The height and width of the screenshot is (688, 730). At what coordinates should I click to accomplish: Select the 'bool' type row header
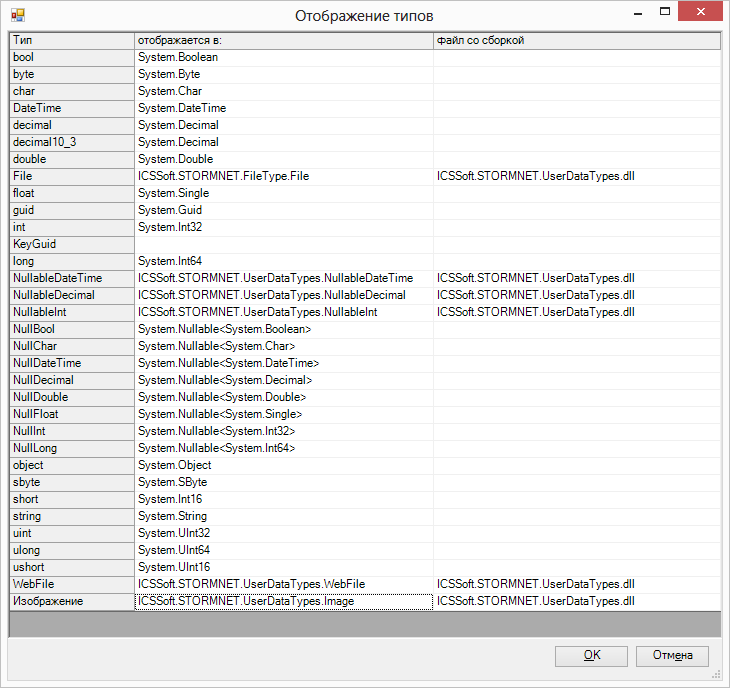coord(72,57)
